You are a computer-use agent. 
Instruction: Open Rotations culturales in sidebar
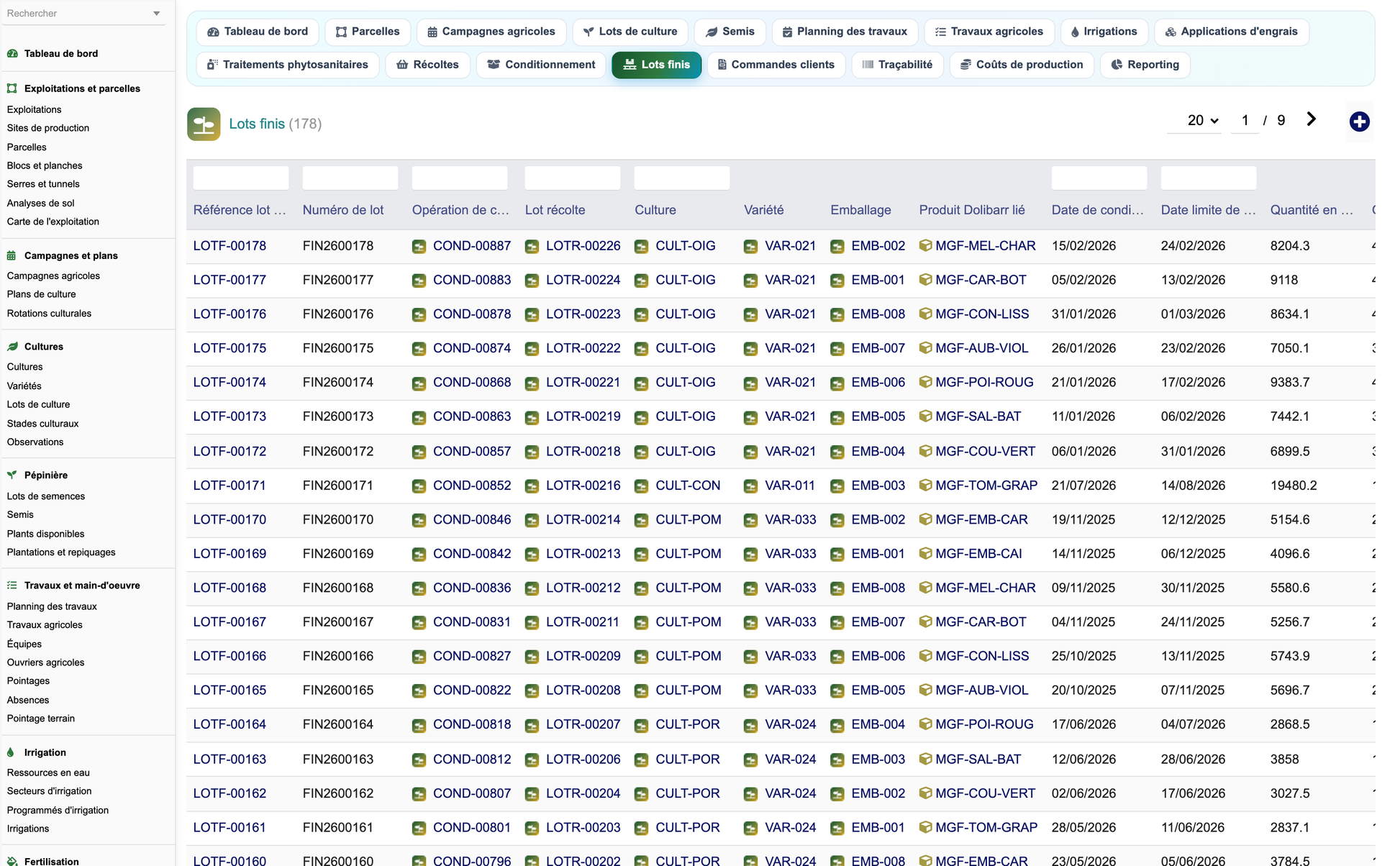pyautogui.click(x=49, y=314)
